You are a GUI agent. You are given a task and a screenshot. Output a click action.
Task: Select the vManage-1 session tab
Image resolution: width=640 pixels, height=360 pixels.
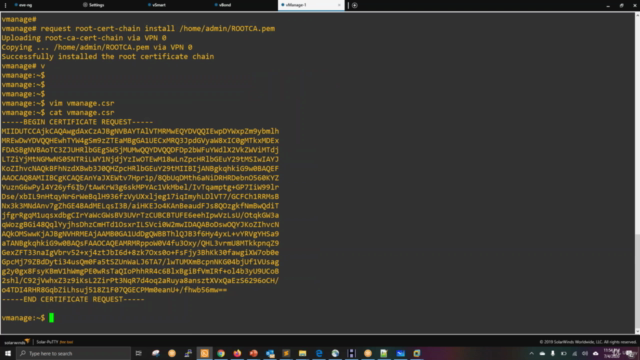click(x=311, y=5)
